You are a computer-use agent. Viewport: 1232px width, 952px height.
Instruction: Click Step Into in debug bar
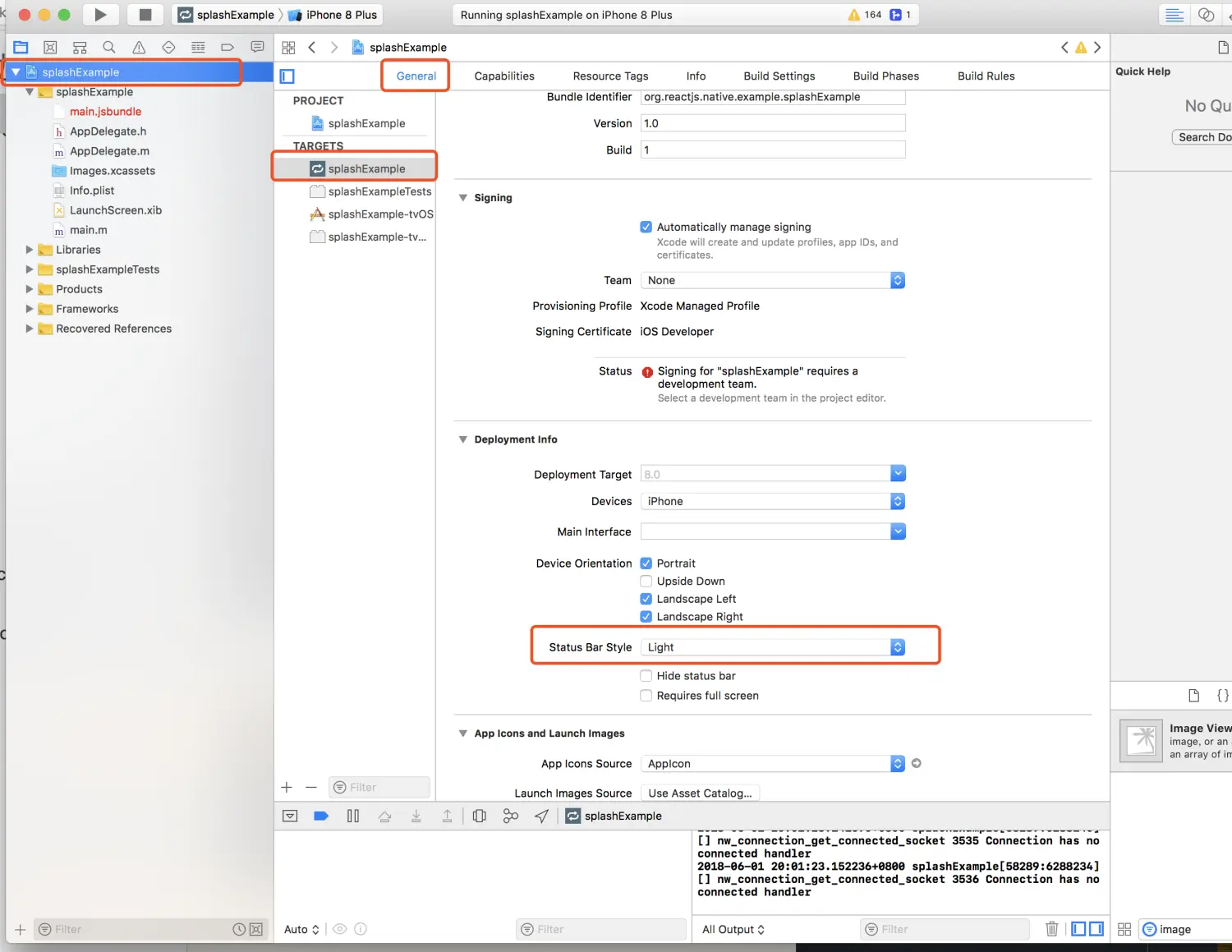(416, 816)
